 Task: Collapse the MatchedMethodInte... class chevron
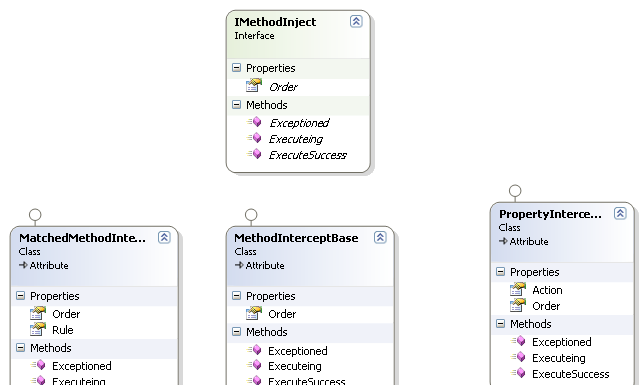(x=164, y=237)
